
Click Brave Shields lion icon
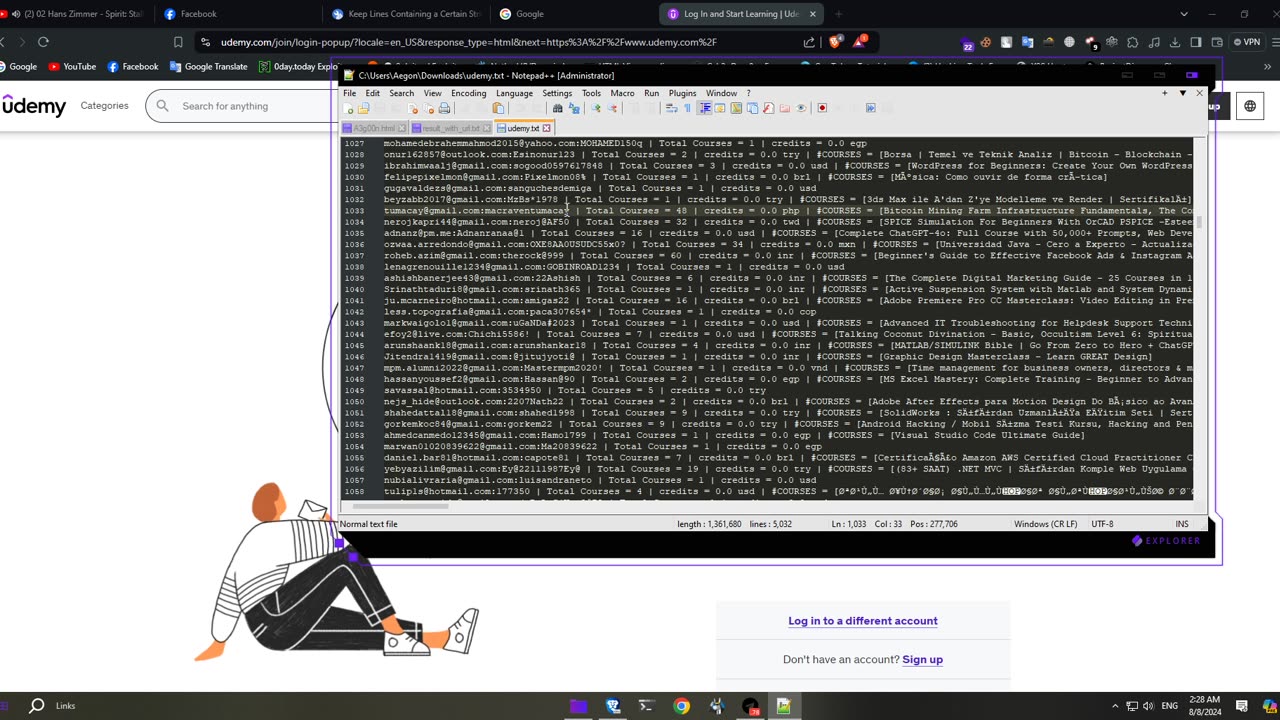tap(835, 42)
